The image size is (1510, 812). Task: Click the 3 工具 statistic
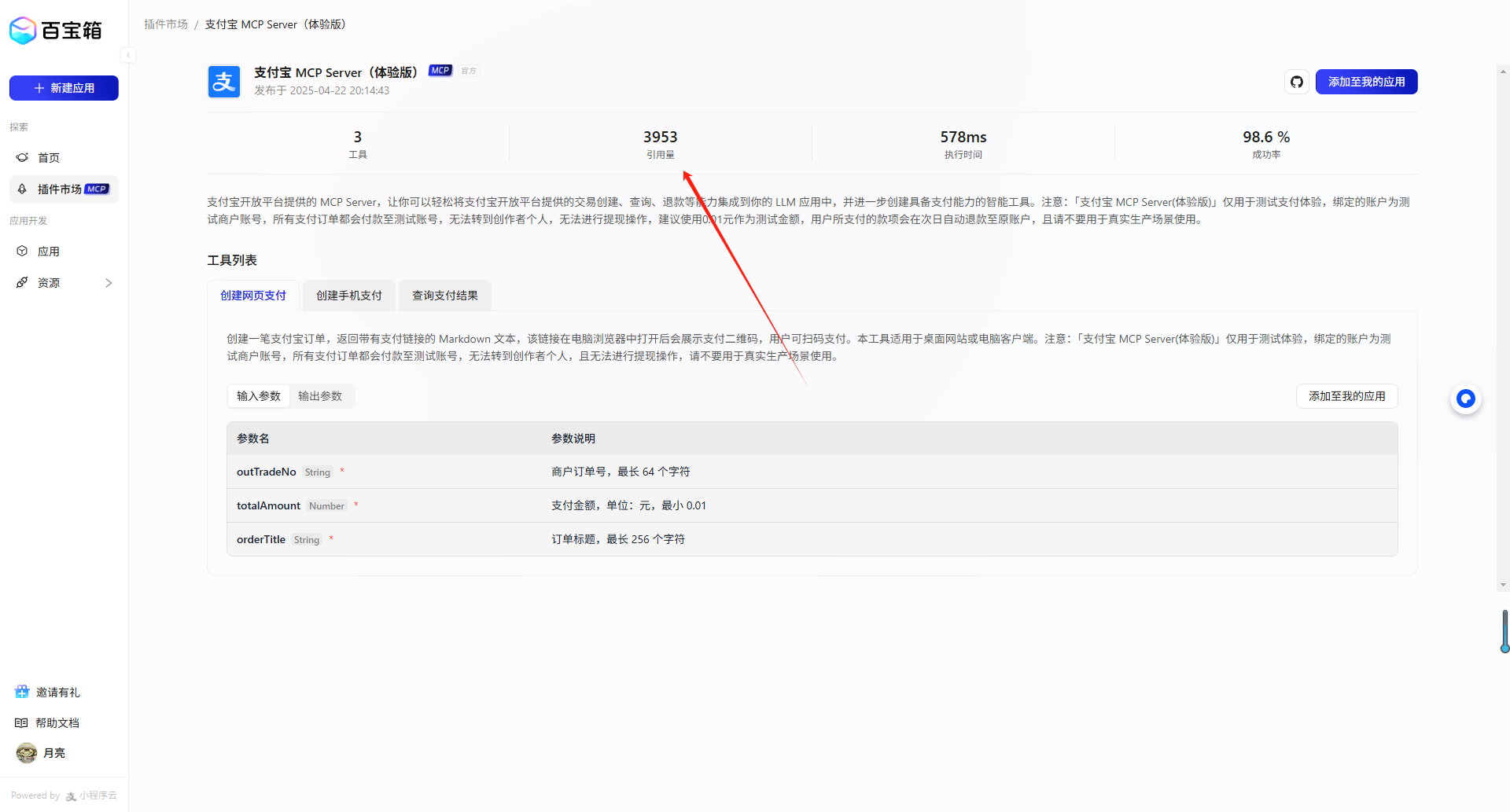[x=358, y=144]
